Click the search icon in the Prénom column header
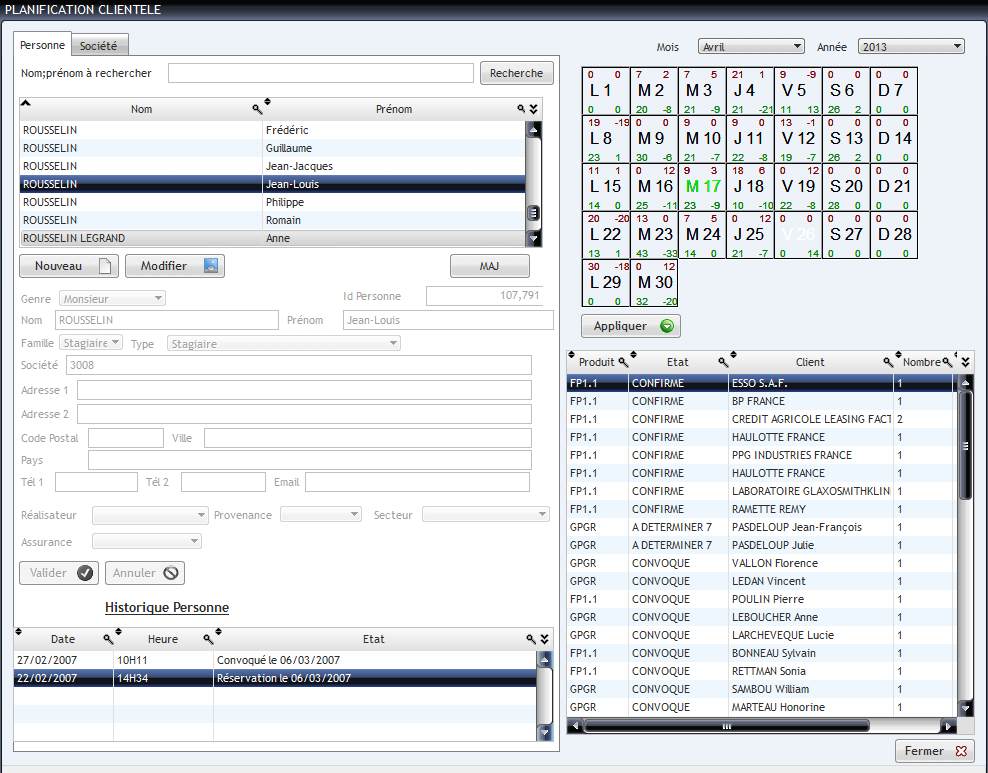Screen dimensions: 988x773 (521, 109)
